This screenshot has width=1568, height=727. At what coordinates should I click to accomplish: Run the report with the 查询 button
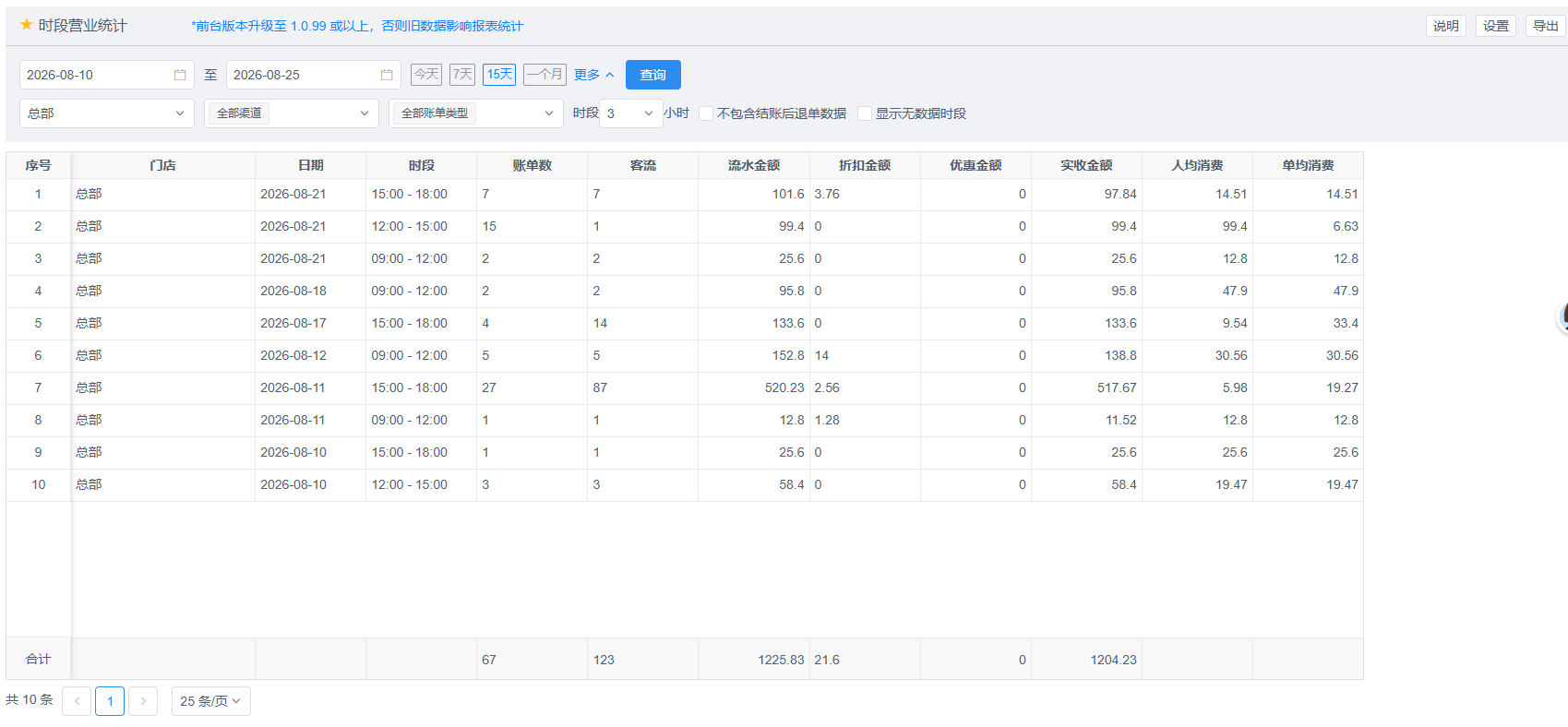(x=653, y=75)
